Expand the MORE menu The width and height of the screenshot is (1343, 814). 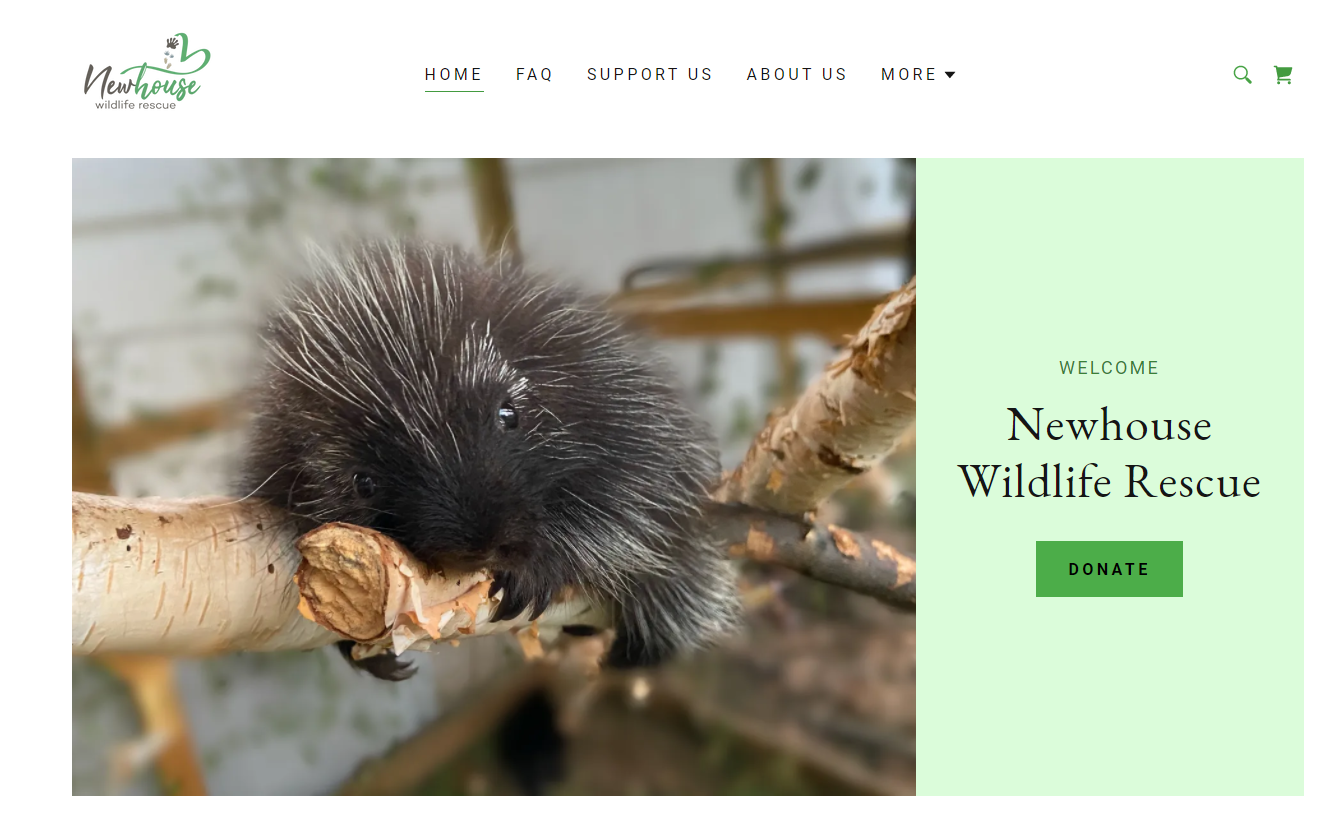tap(918, 74)
